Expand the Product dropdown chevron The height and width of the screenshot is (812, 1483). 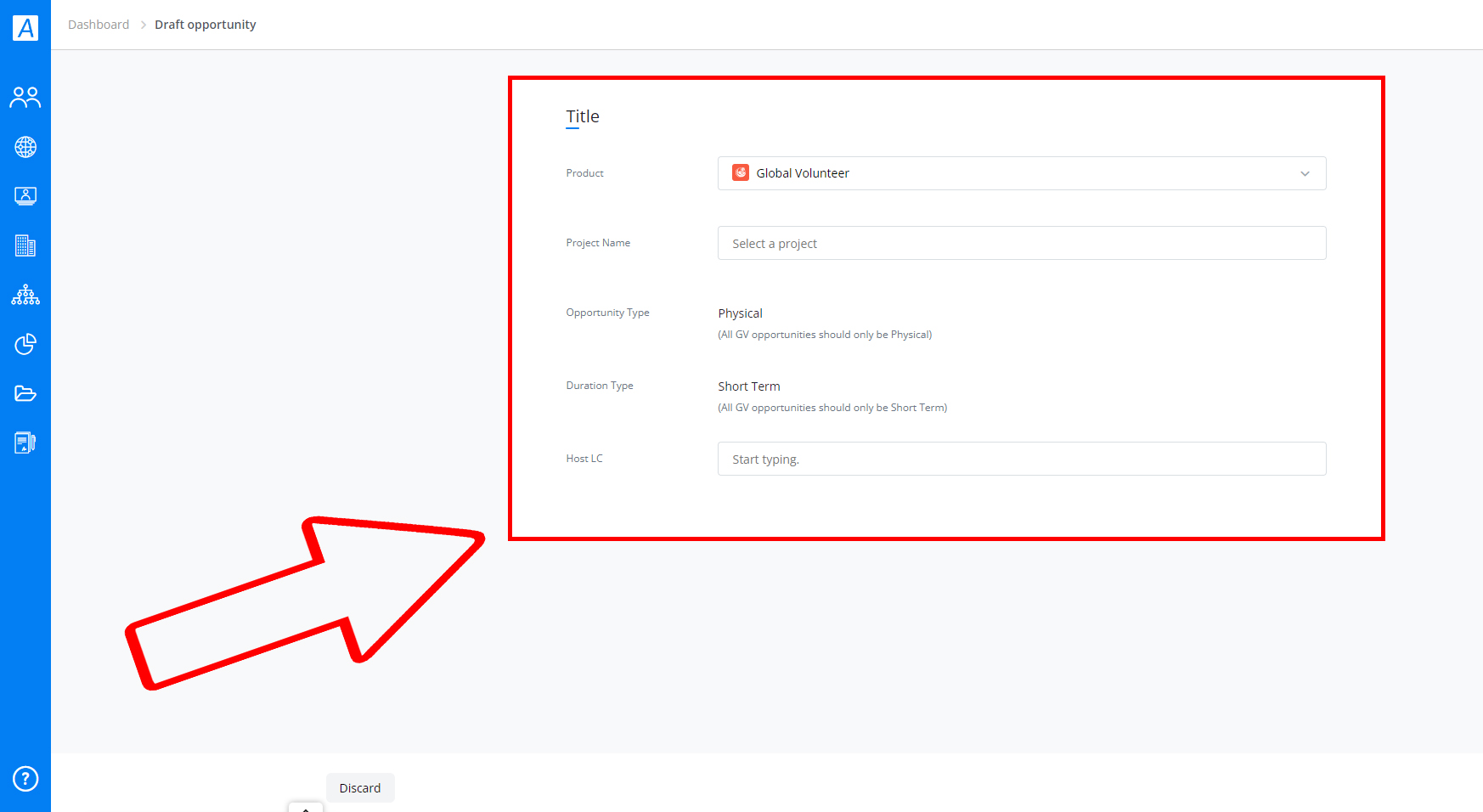click(1305, 173)
